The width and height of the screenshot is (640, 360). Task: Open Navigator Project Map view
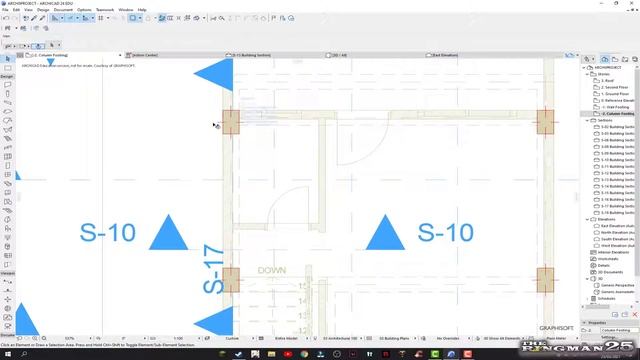coord(605,60)
